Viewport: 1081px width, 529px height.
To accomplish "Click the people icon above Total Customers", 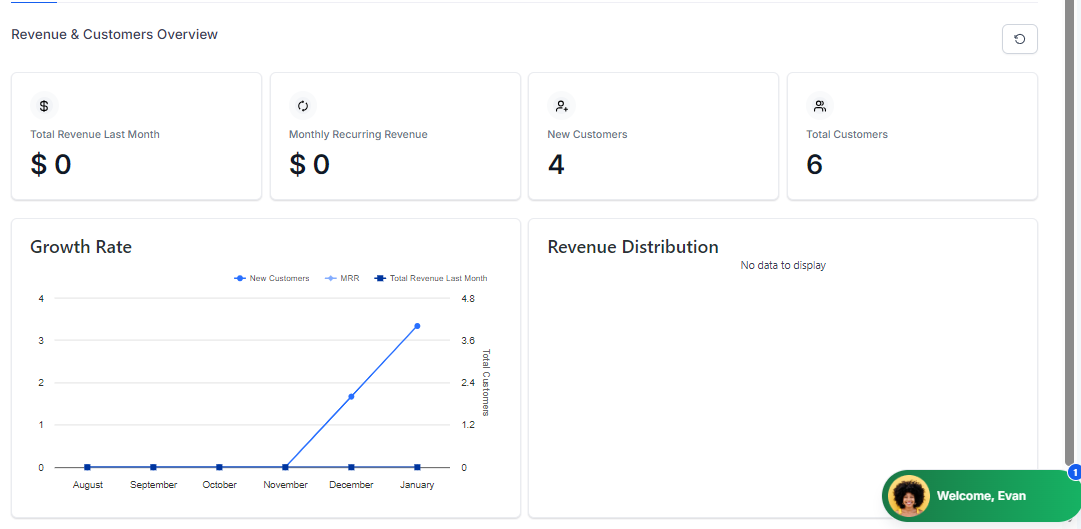I will coord(820,106).
